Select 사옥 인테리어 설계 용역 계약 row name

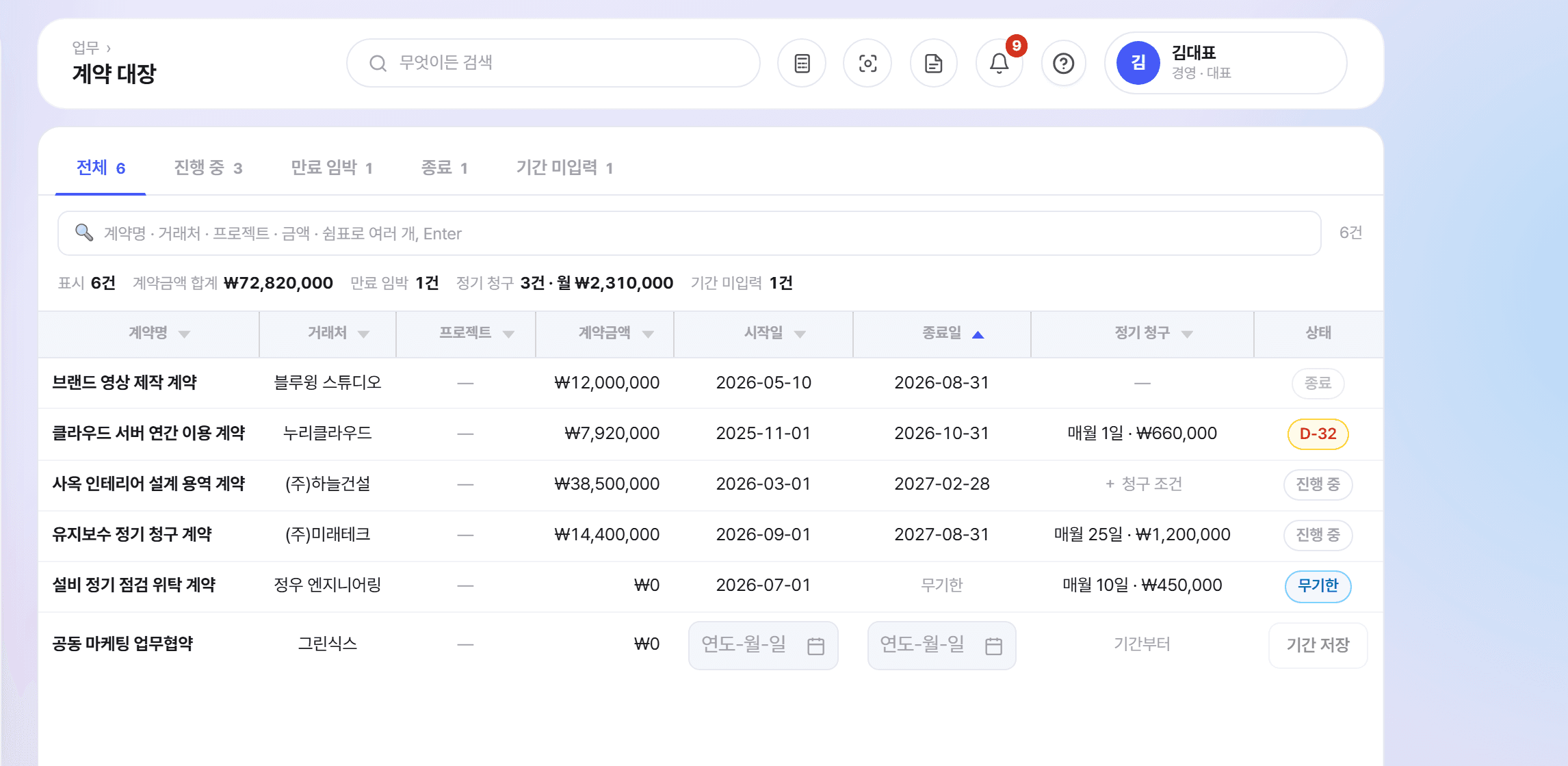[148, 484]
